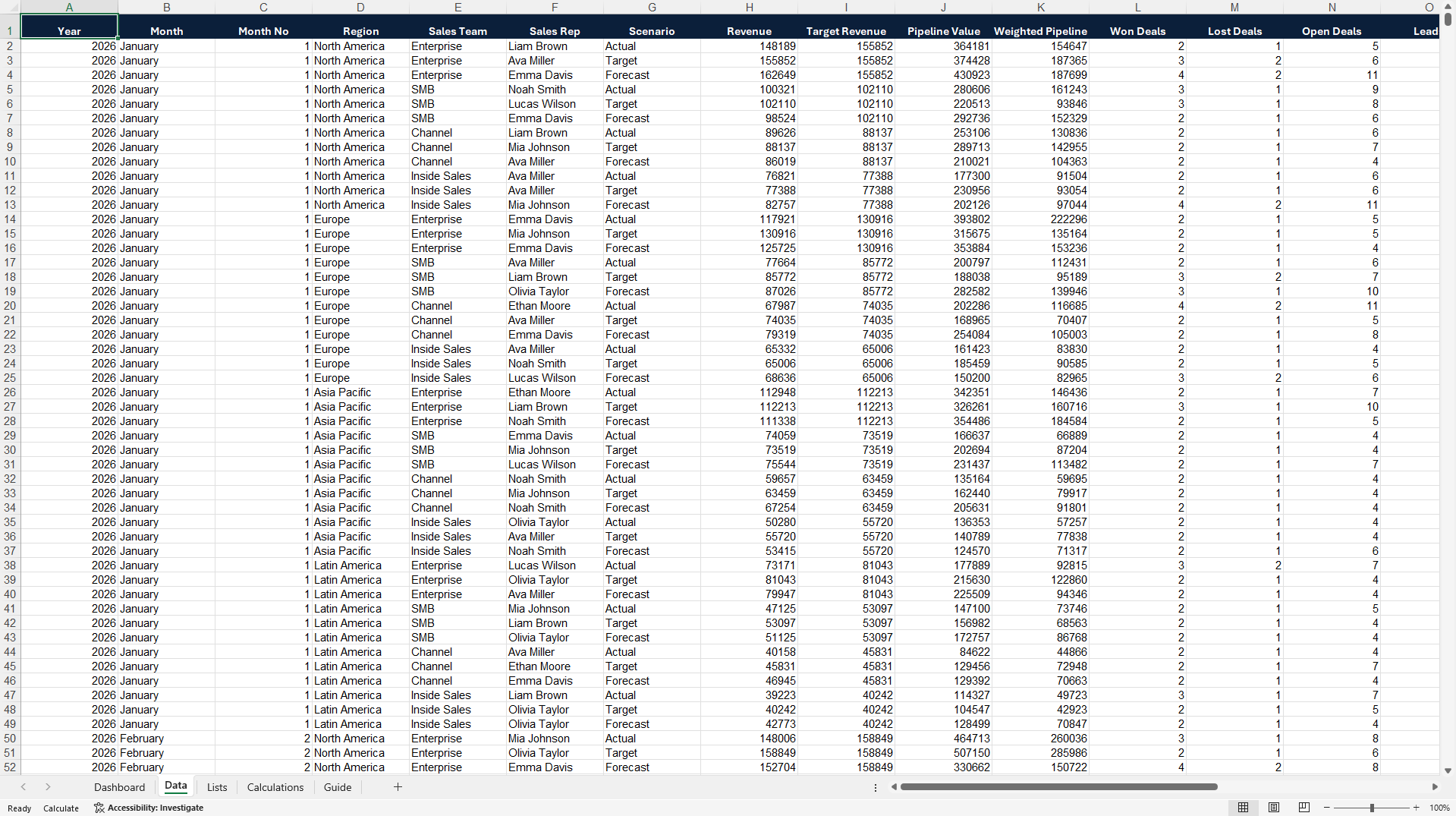This screenshot has width=1456, height=816.
Task: Select Weighted Pipeline cell 285986
Action: point(1040,753)
